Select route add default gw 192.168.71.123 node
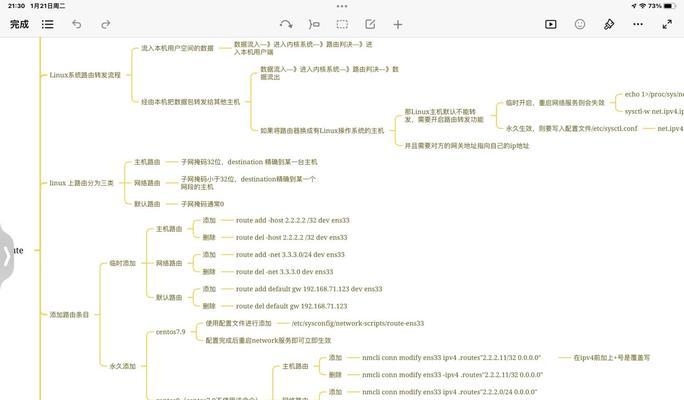Image resolution: width=684 pixels, height=400 pixels. (x=309, y=289)
